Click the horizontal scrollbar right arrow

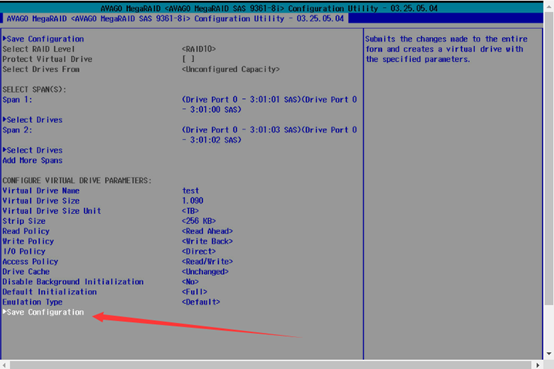click(x=537, y=365)
